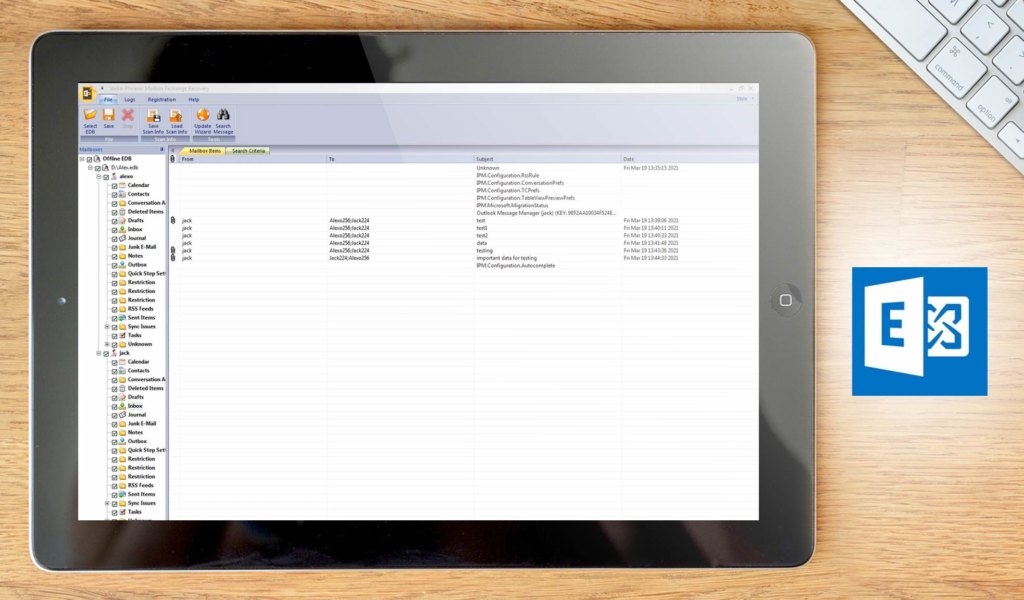The width and height of the screenshot is (1024, 600).
Task: Click the red X Stop icon
Action: pos(128,116)
